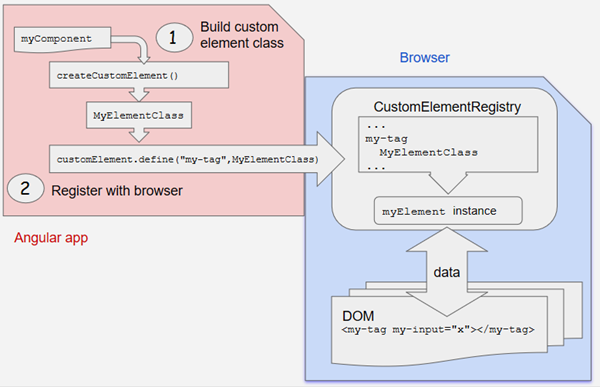Click the DOM my-tag markup text

[x=438, y=330]
